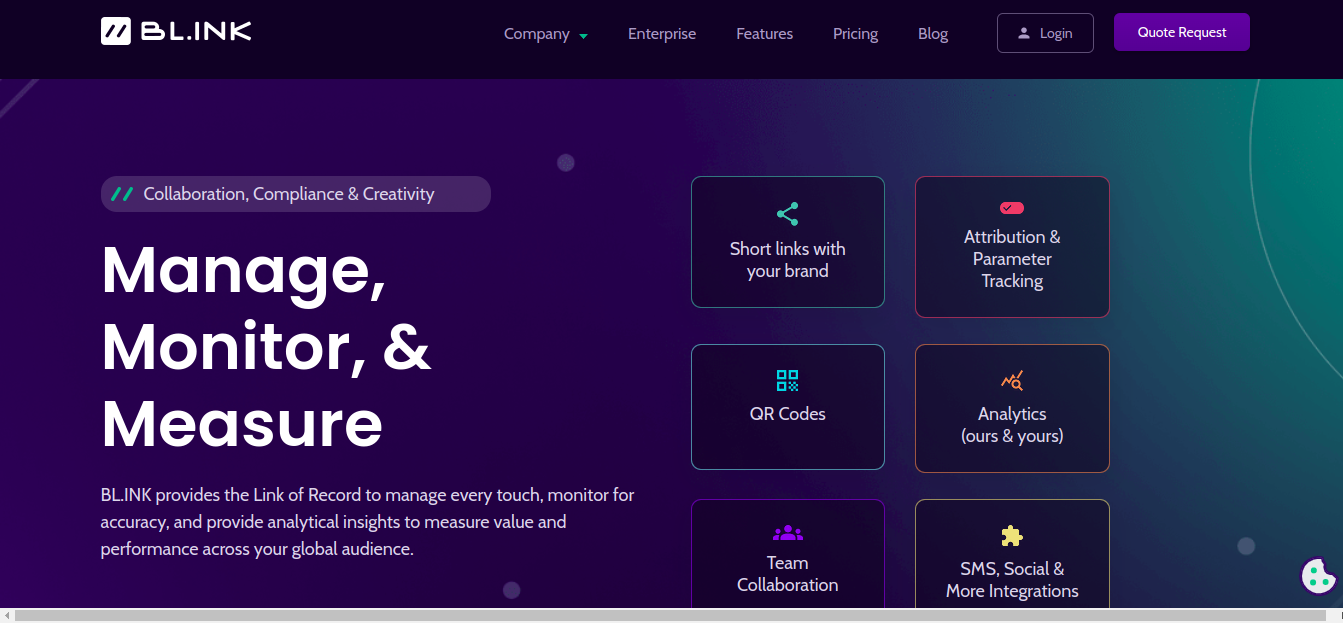Click the paragraph starting "BL.INK provides the Link"
1343x623 pixels.
click(368, 522)
